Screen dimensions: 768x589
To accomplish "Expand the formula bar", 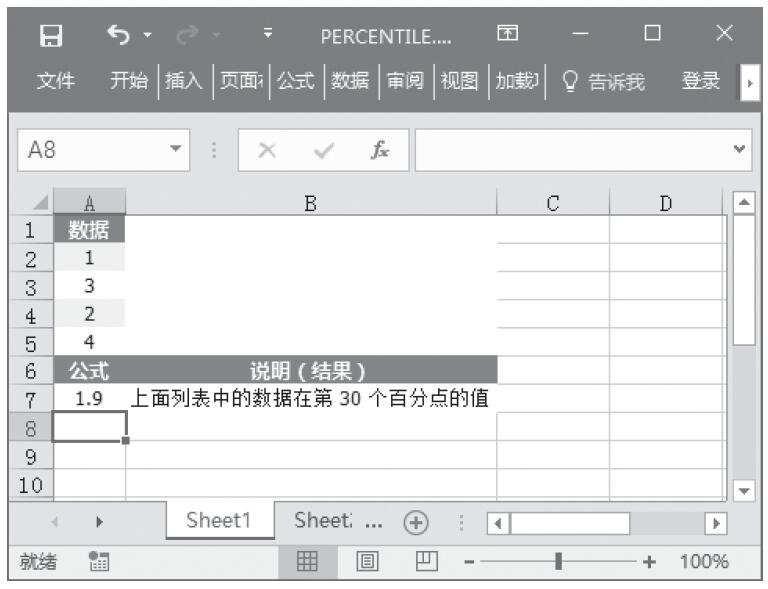I will pos(740,151).
